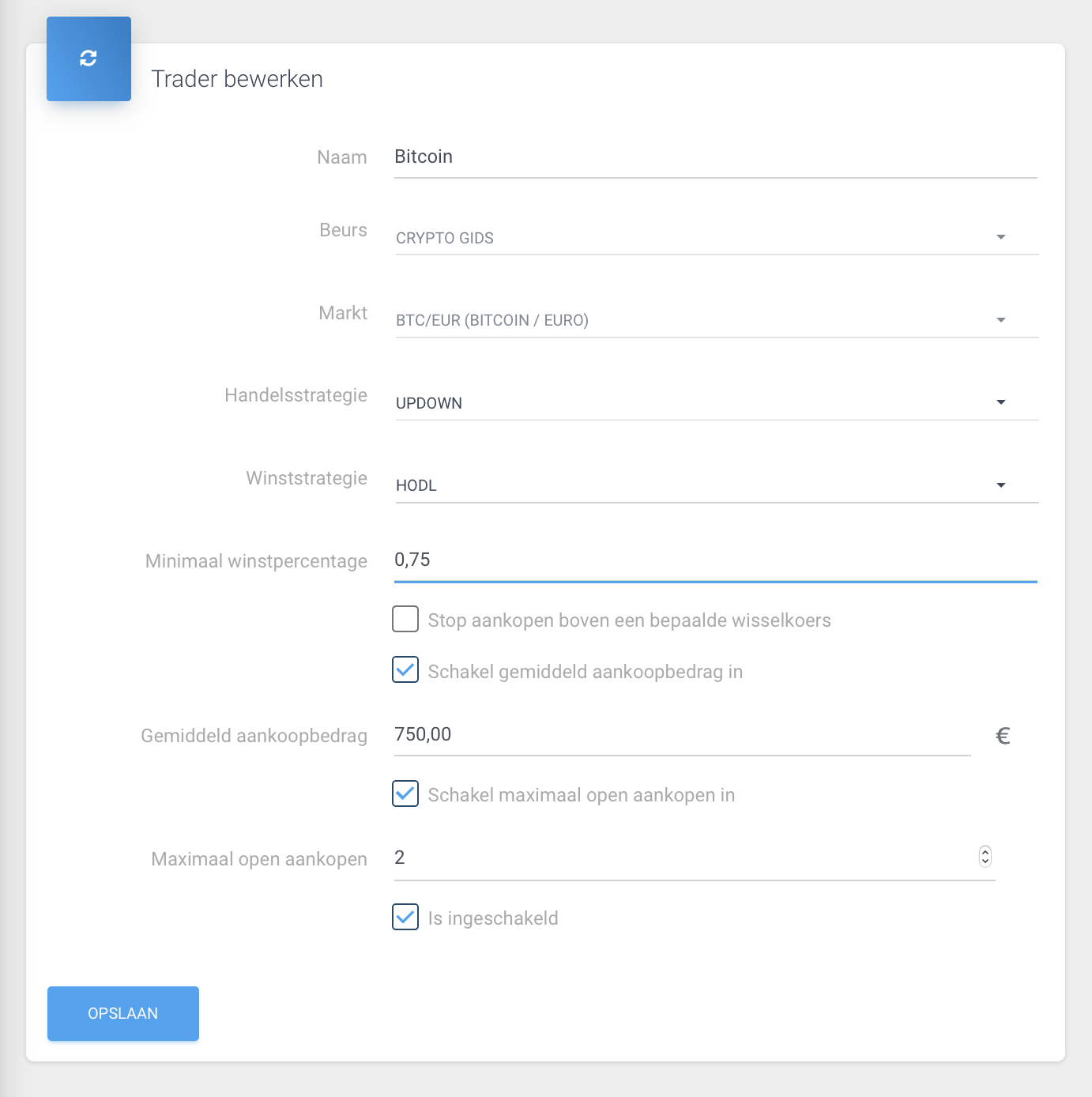
Task: Click the Winststrategie dropdown arrow icon
Action: (1001, 485)
